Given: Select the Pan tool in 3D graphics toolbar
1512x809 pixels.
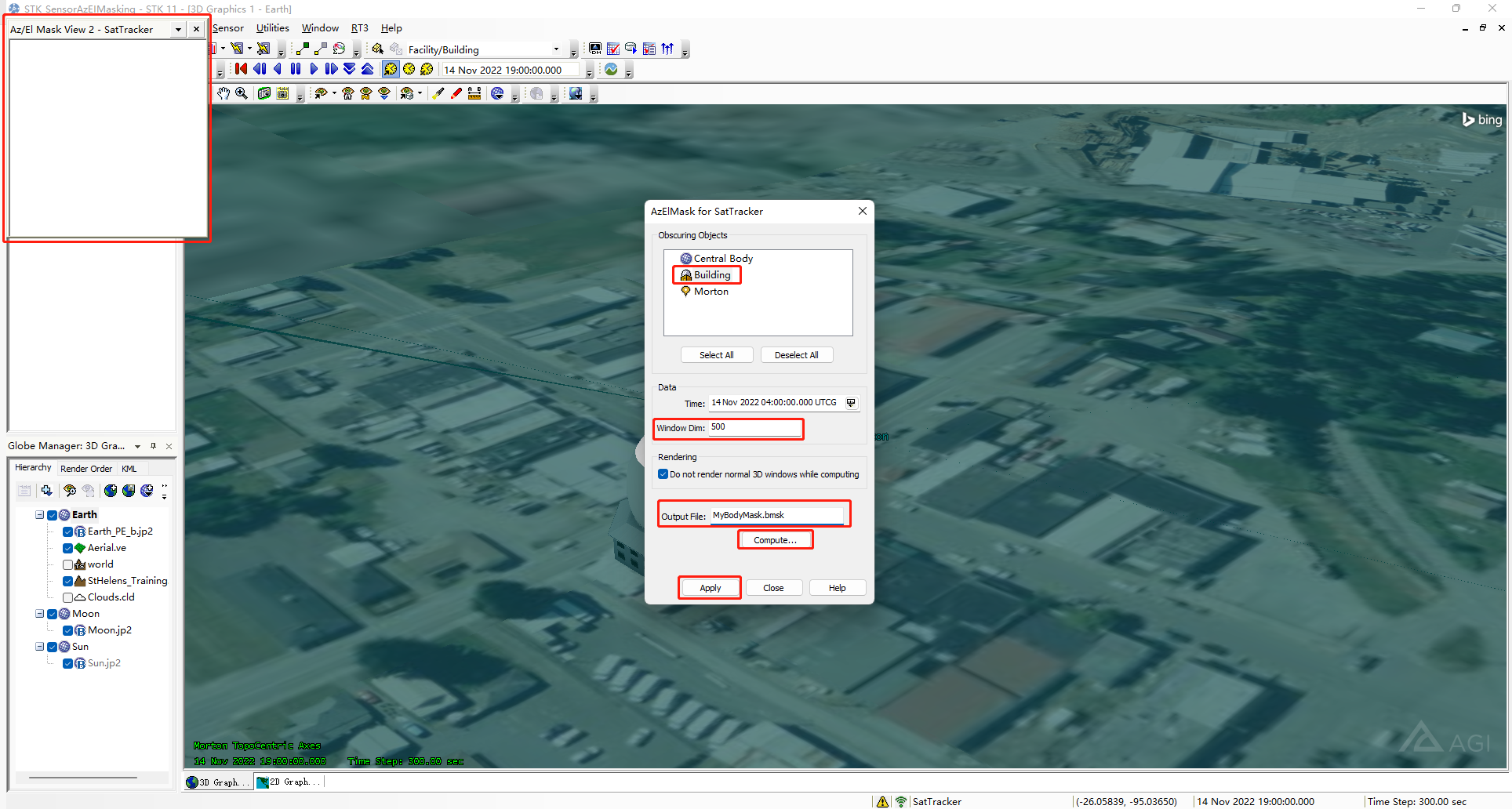Looking at the screenshot, I should click(223, 93).
